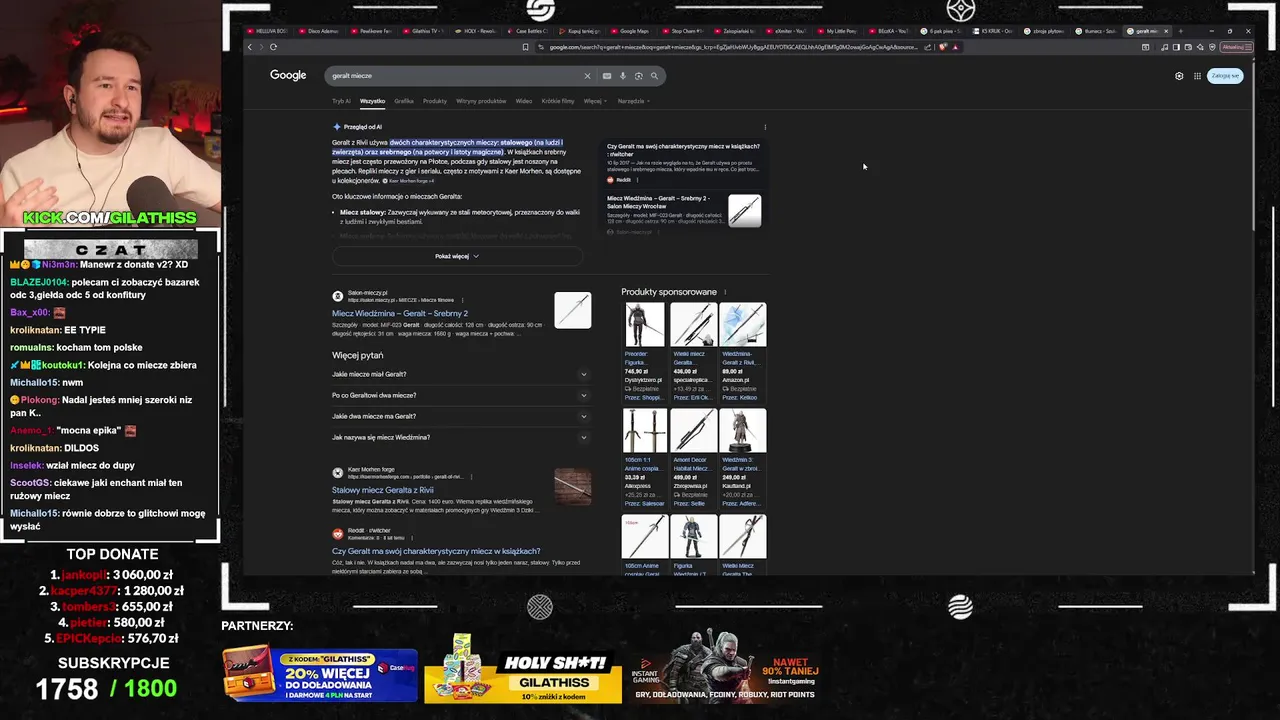1280x720 pixels.
Task: Open a new browser tab with the plus
Action: [x=1180, y=31]
